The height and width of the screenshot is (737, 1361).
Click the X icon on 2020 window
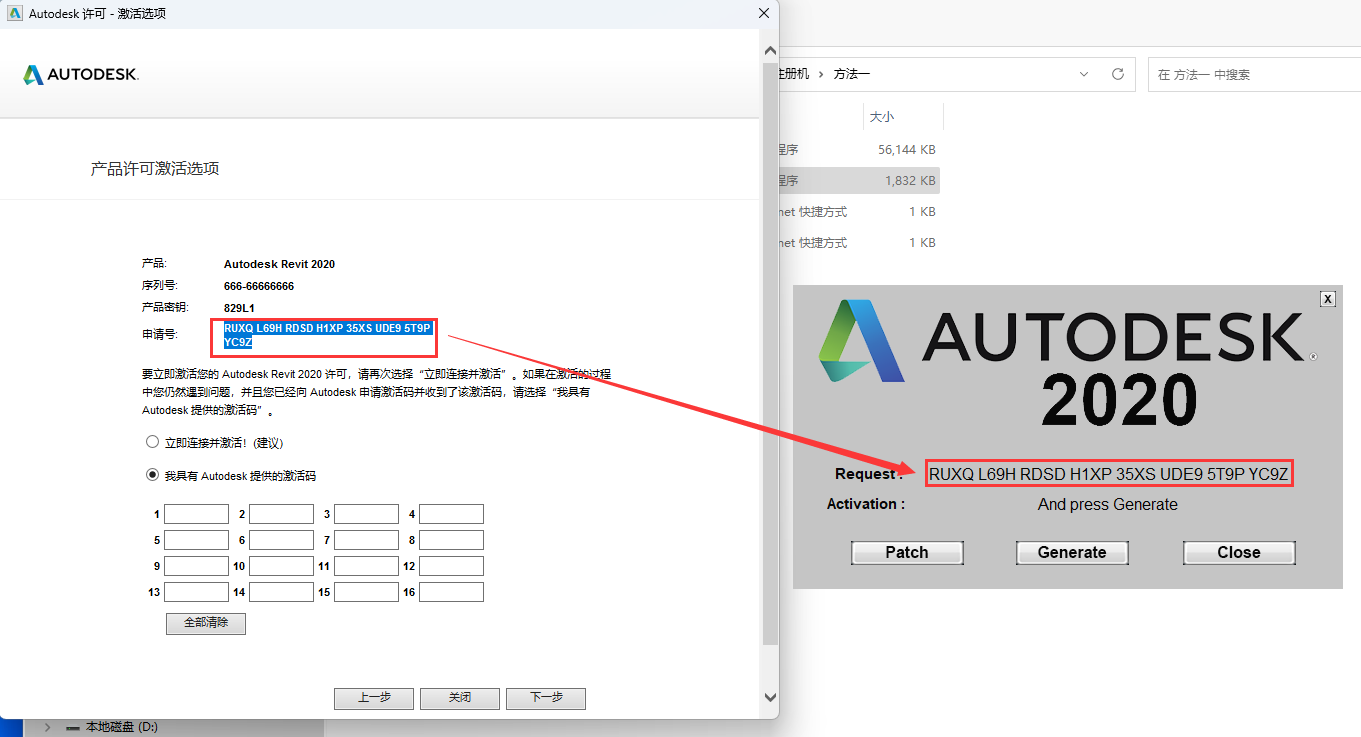coord(1328,298)
